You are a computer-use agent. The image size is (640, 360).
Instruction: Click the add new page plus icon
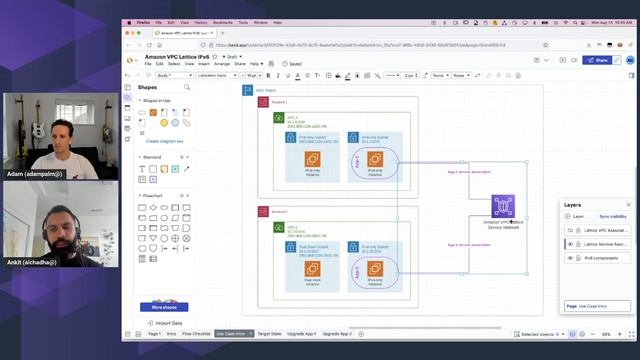(x=361, y=334)
